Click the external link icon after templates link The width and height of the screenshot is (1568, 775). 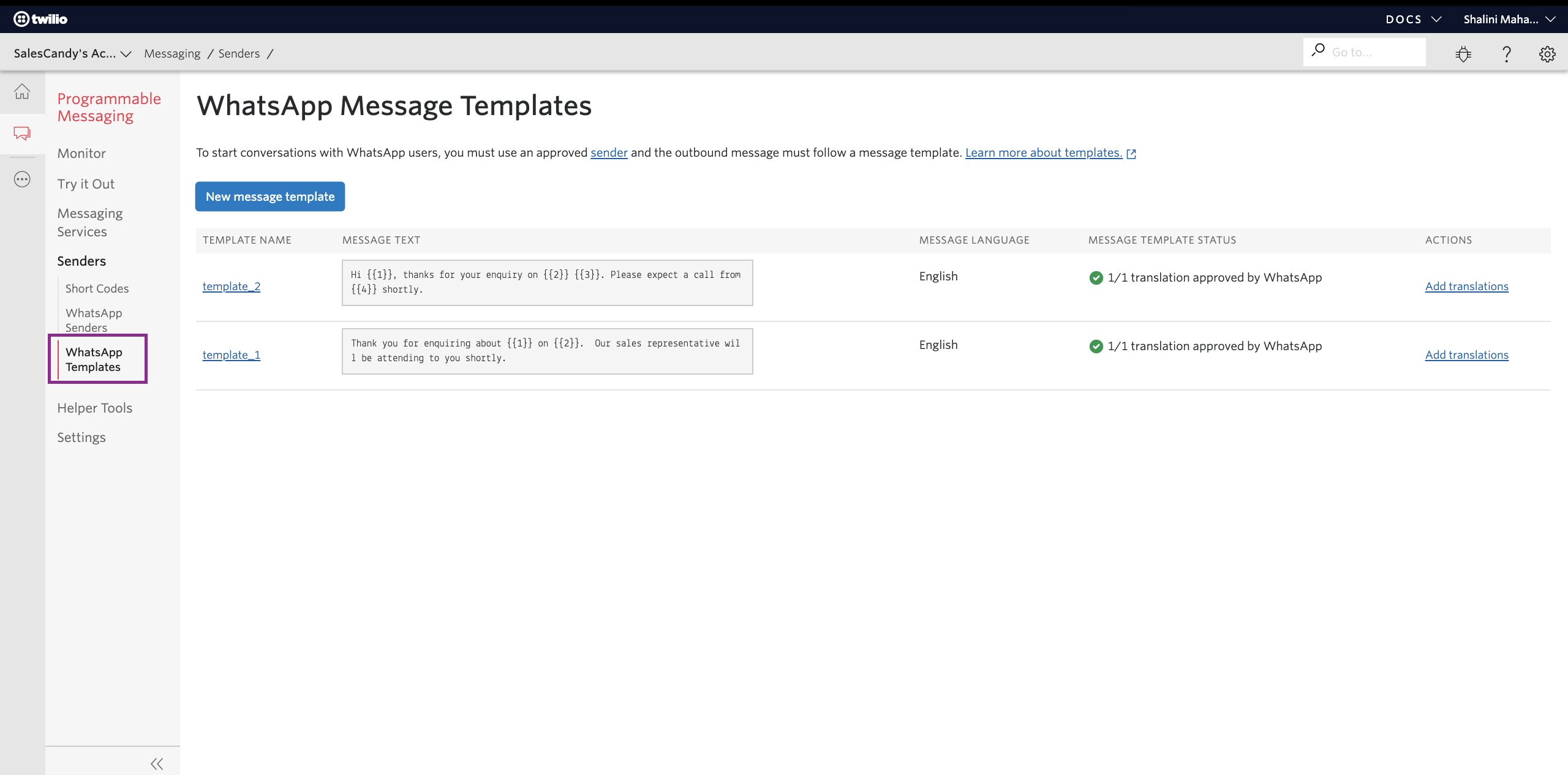click(x=1131, y=154)
